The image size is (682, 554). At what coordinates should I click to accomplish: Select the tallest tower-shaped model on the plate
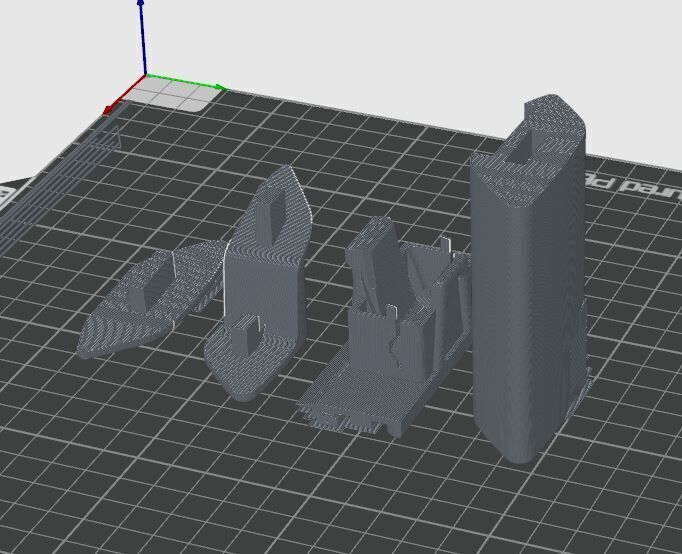click(528, 278)
